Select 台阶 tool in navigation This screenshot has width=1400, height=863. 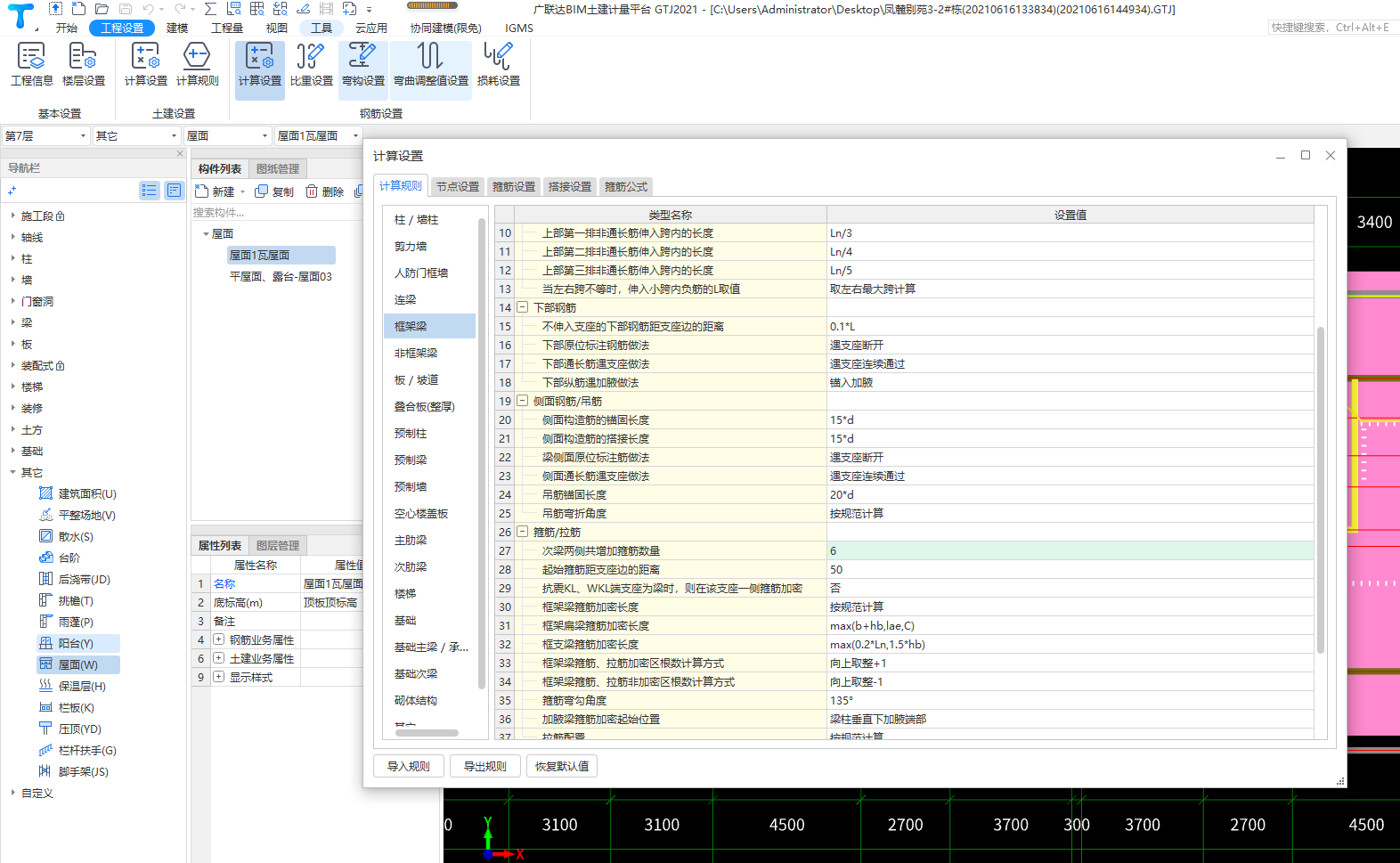(60, 558)
